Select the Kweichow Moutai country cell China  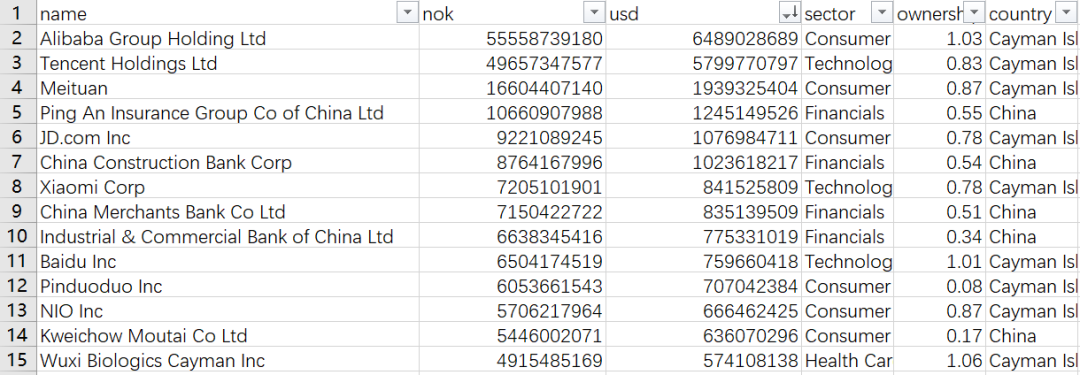pyautogui.click(x=1032, y=336)
